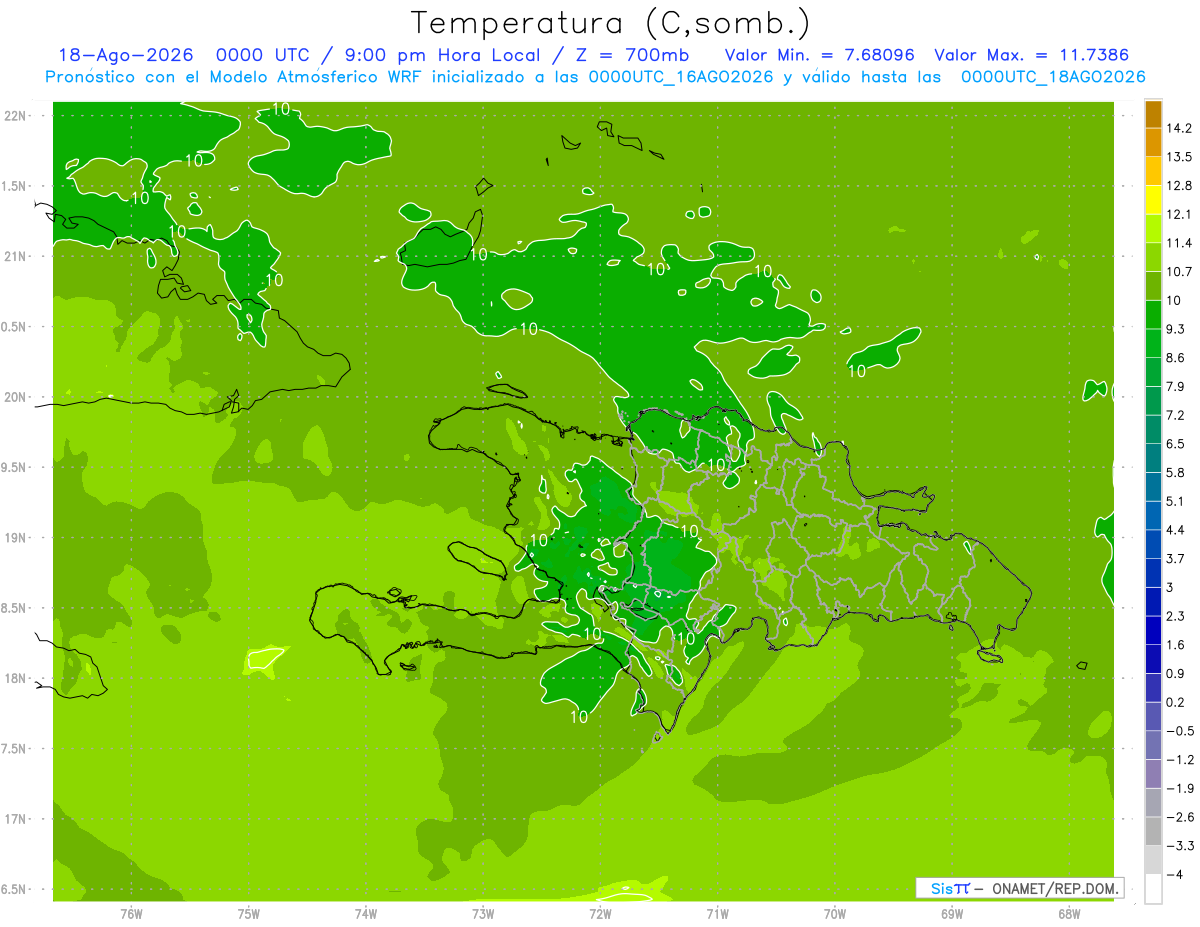1200x927 pixels.
Task: Click the legend value "-4"
Action: [1174, 873]
